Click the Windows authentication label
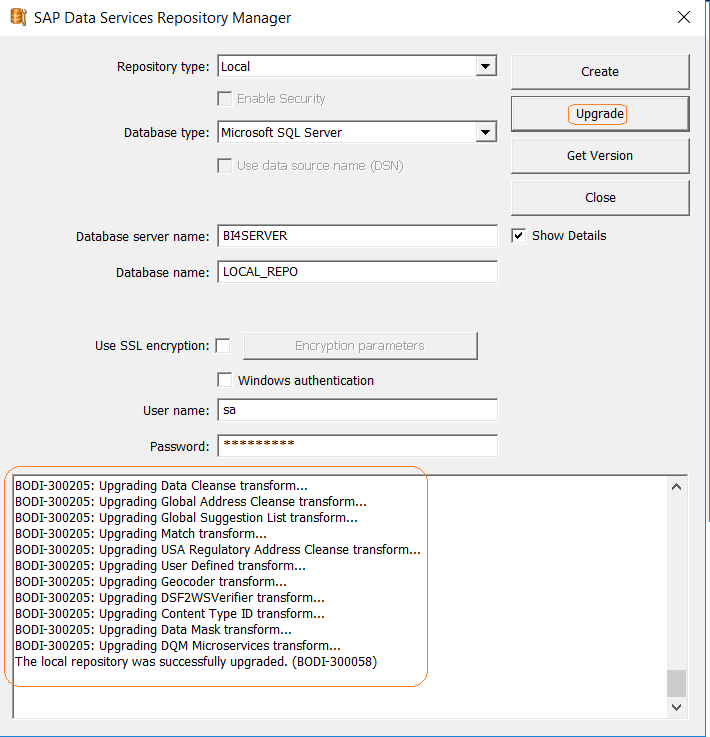Screen dimensions: 710x737 click(x=306, y=380)
